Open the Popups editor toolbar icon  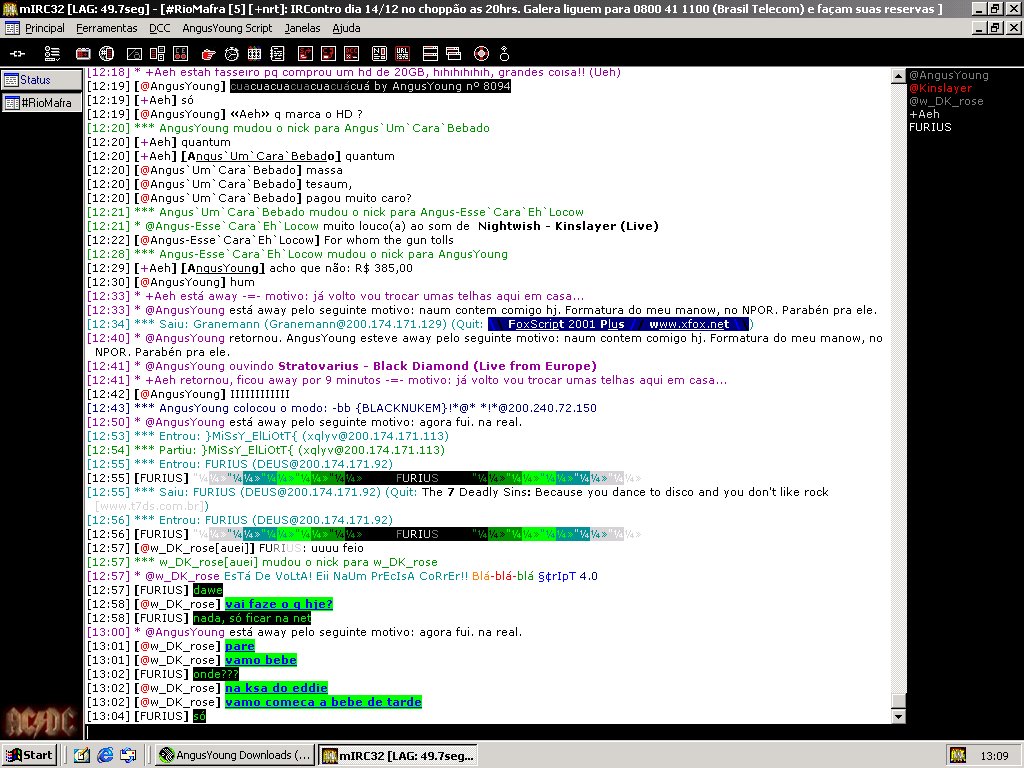click(157, 54)
